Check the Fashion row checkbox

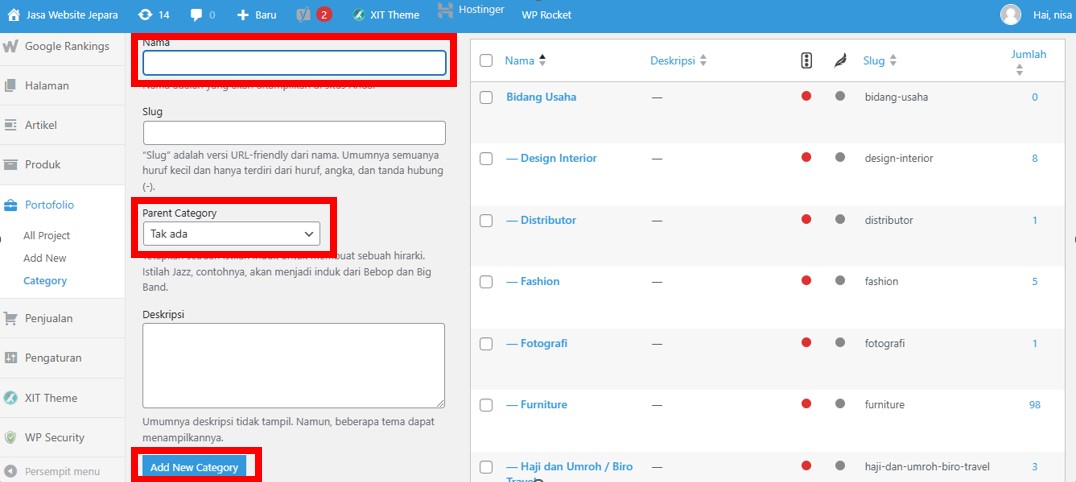[x=487, y=282]
